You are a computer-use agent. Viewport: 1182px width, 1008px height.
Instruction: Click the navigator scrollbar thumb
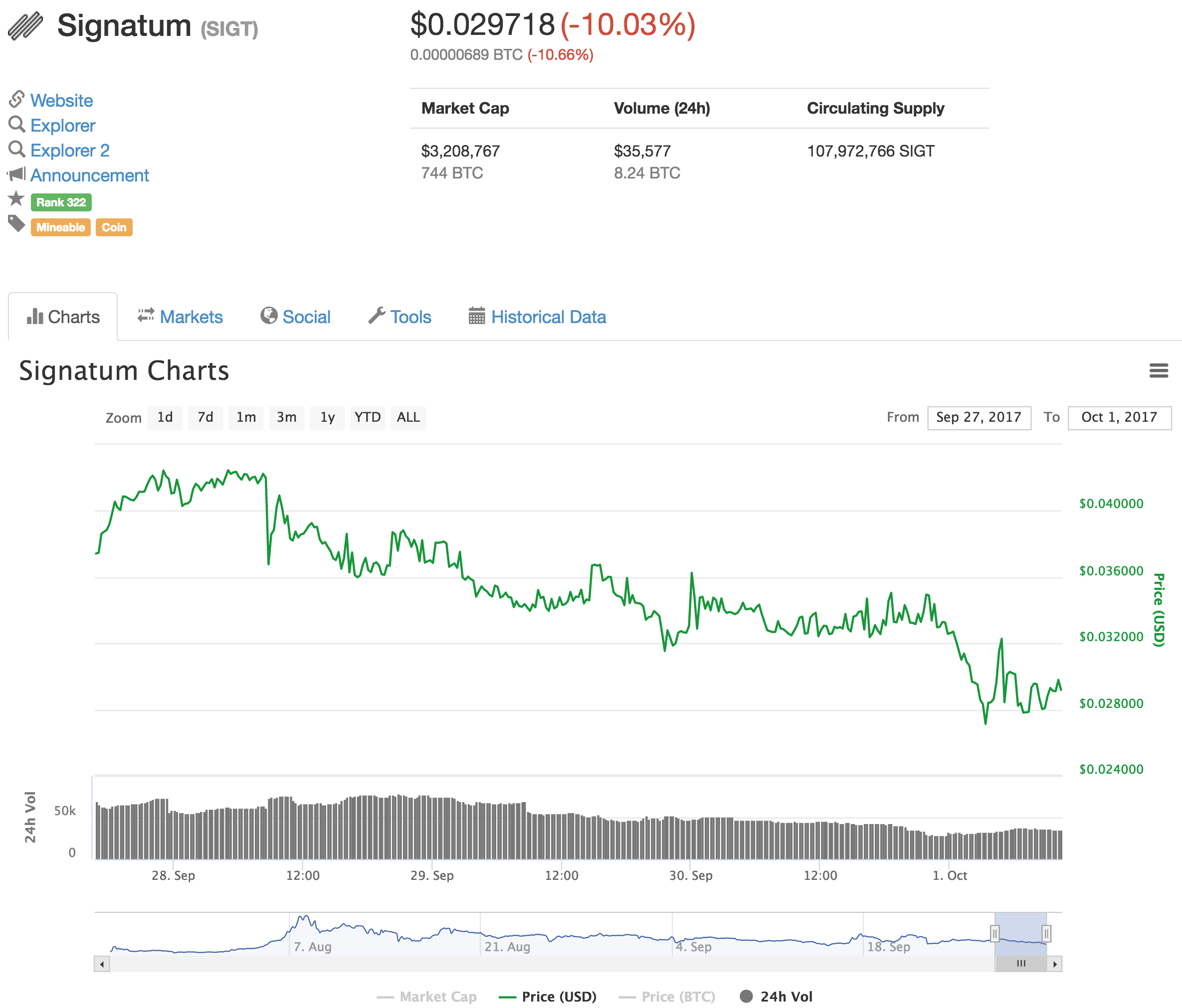[x=1021, y=964]
